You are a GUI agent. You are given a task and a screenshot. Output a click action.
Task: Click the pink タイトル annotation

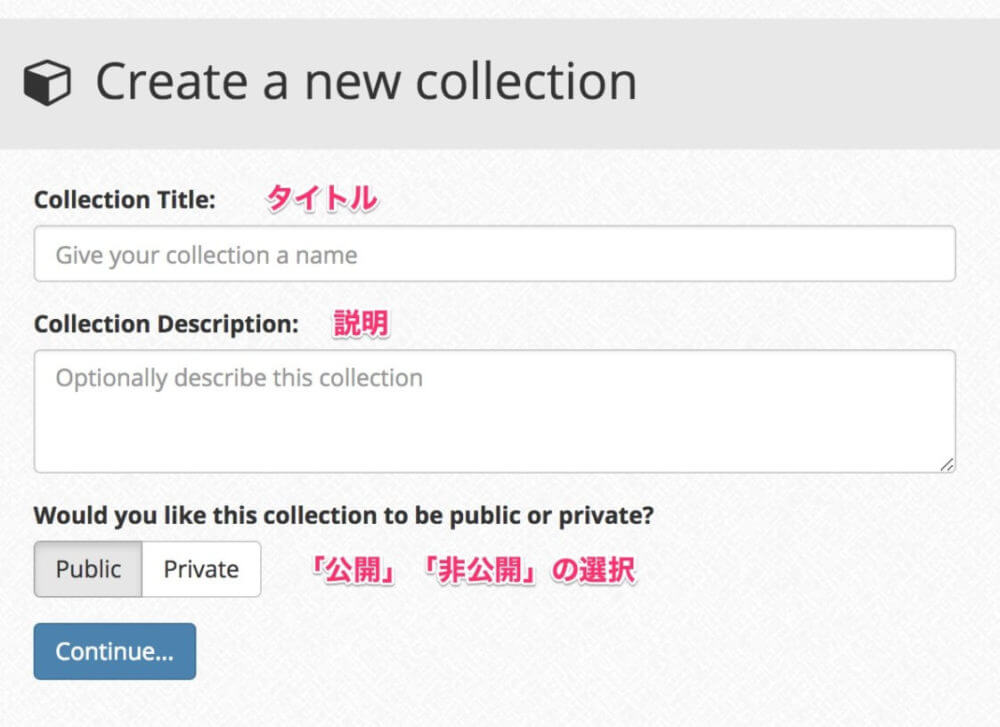tap(321, 198)
